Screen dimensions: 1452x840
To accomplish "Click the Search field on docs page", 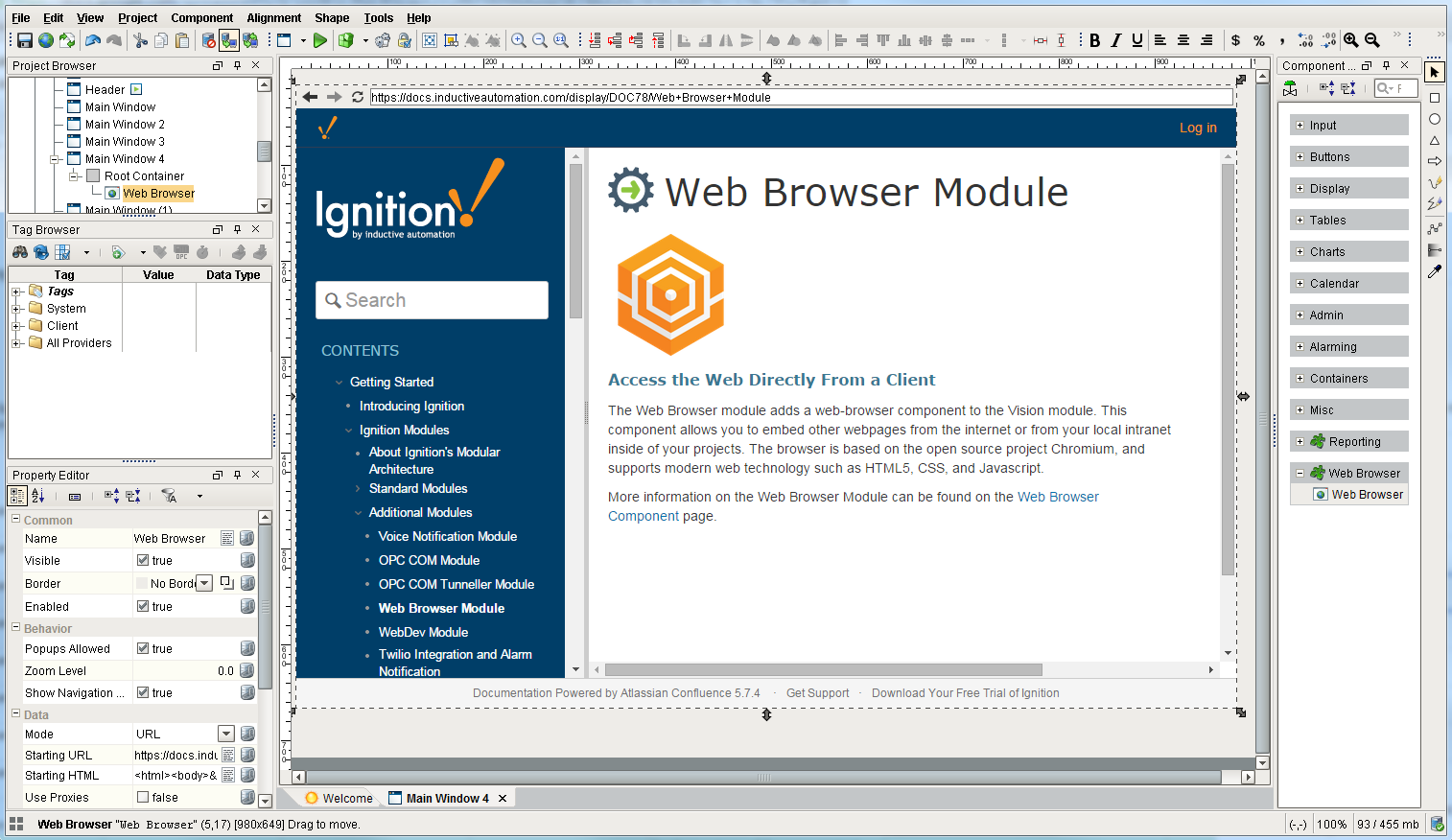I will [432, 300].
